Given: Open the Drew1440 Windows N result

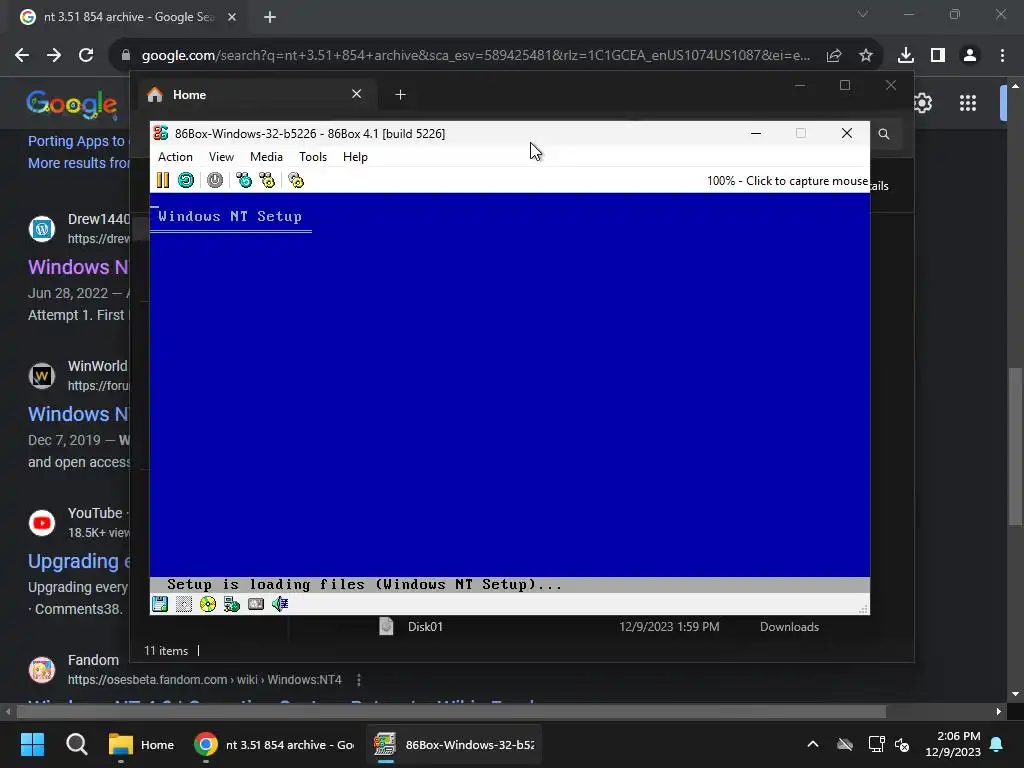Looking at the screenshot, I should point(78,267).
